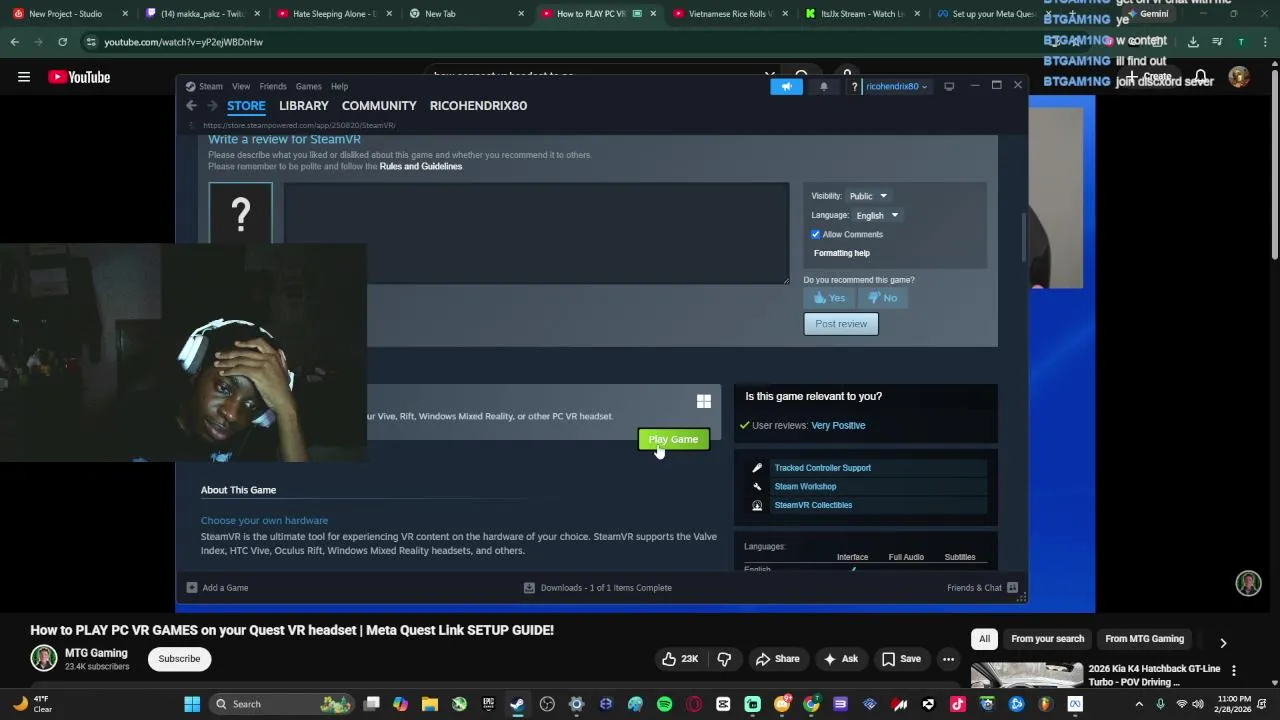The height and width of the screenshot is (720, 1280).
Task: Open the RICOHENDRIX80 profile tab
Action: (x=478, y=105)
